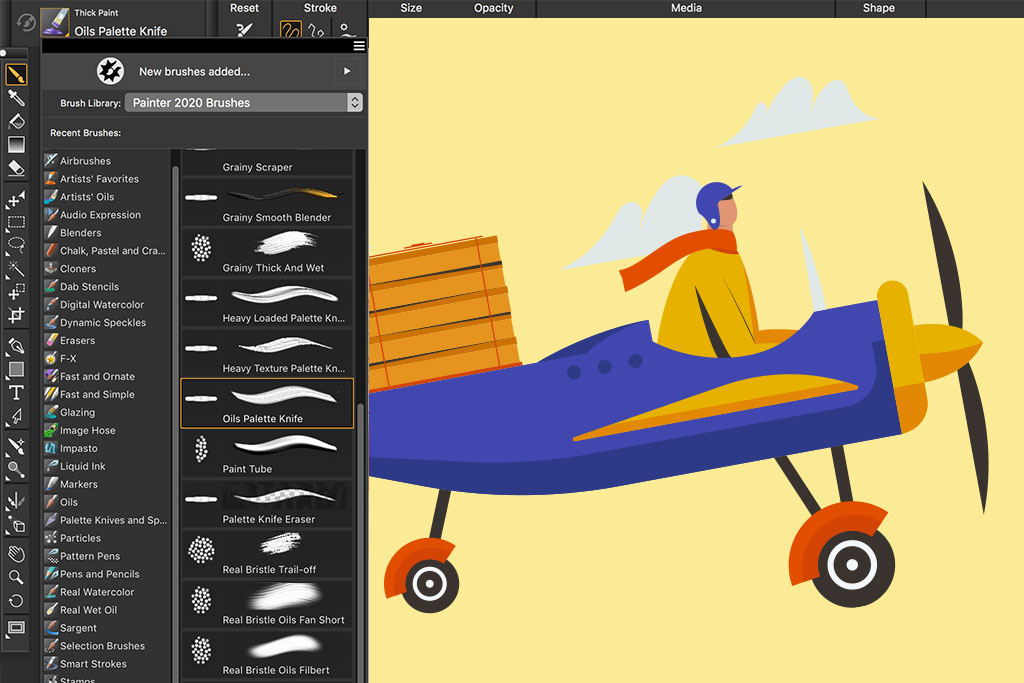The image size is (1024, 683).
Task: Open the brush selector via Oils Palette Knife thumbnail
Action: [x=55, y=22]
